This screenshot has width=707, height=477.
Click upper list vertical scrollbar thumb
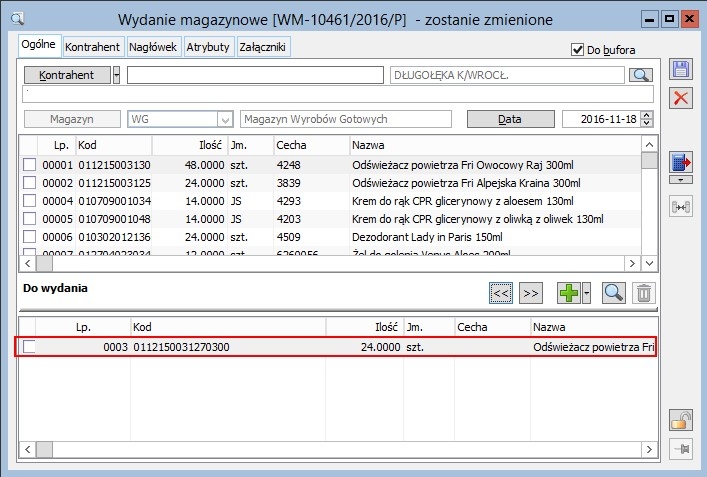pyautogui.click(x=649, y=161)
